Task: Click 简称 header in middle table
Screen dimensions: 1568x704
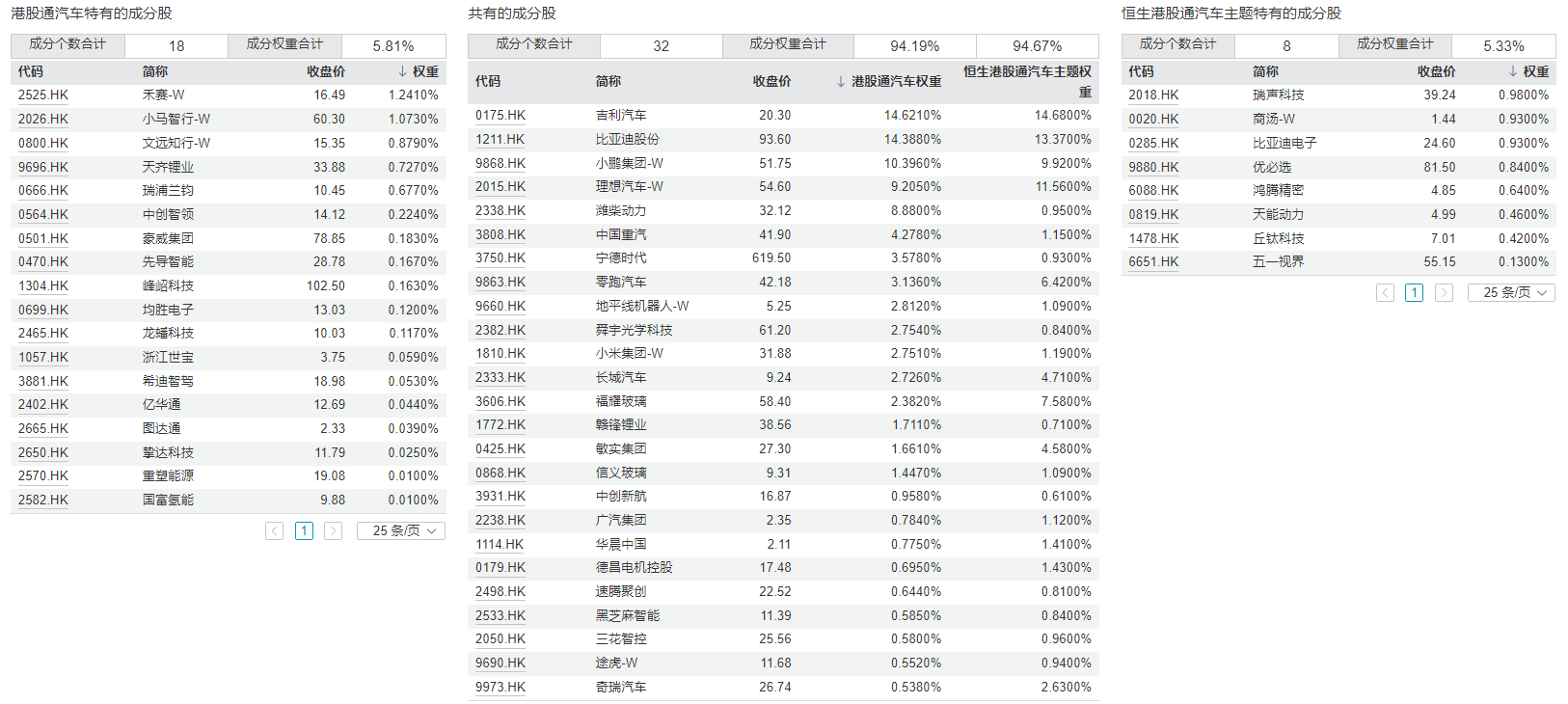Action: point(608,82)
